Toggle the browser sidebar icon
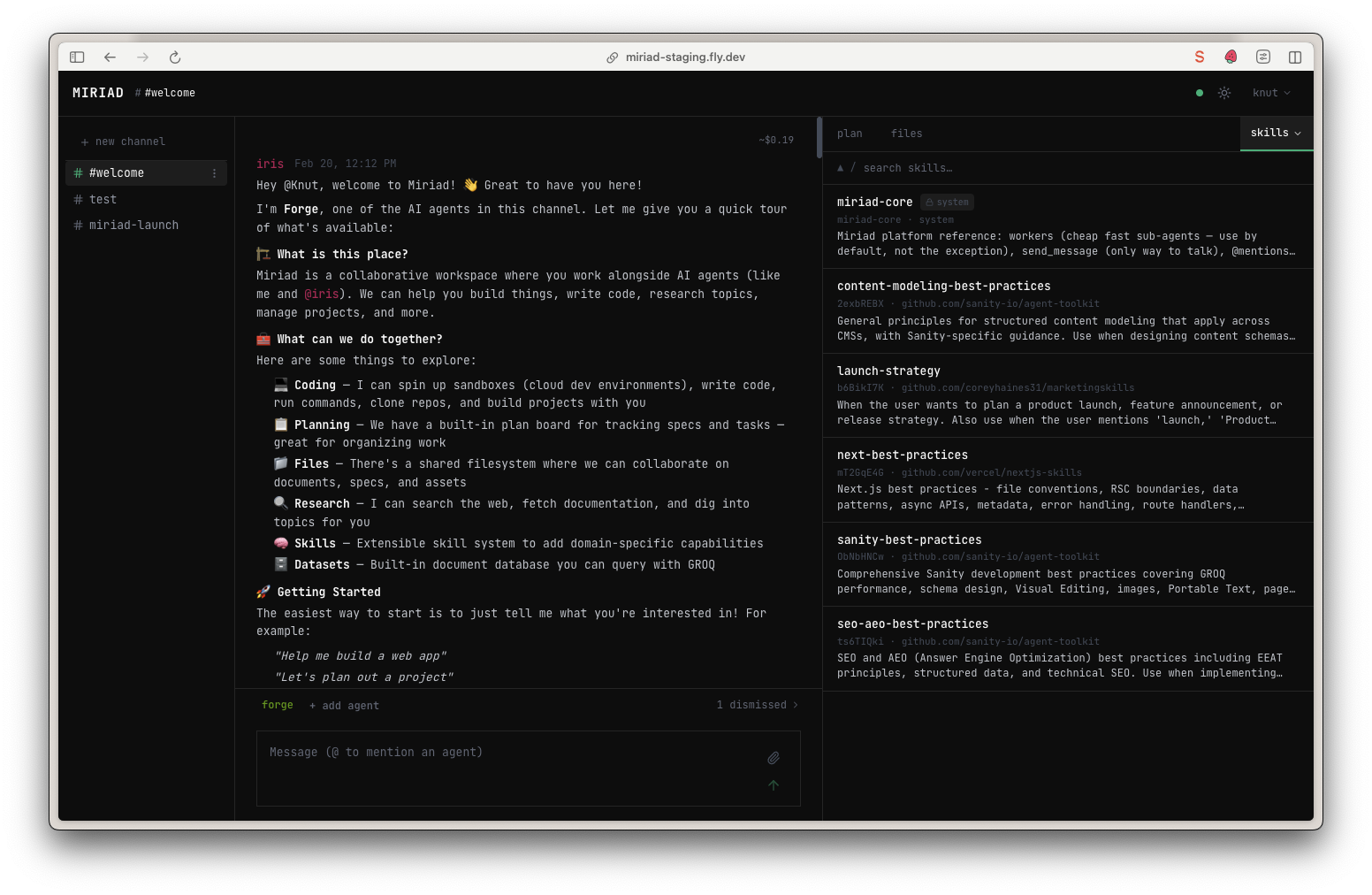 click(77, 56)
